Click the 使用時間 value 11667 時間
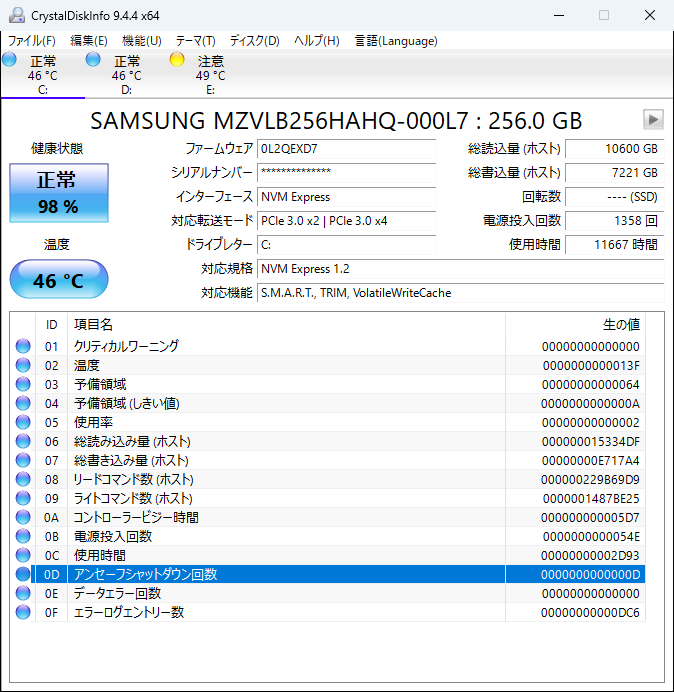 (614, 244)
